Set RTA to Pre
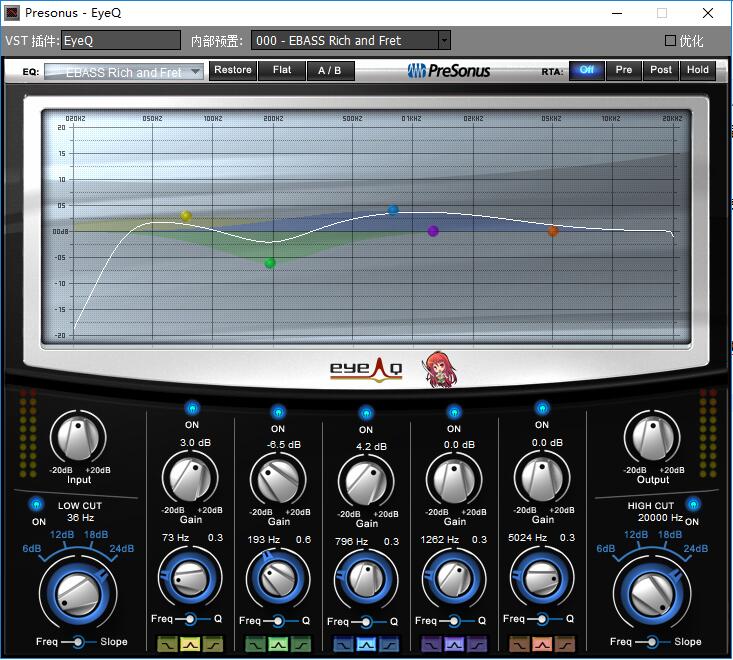 tap(624, 71)
